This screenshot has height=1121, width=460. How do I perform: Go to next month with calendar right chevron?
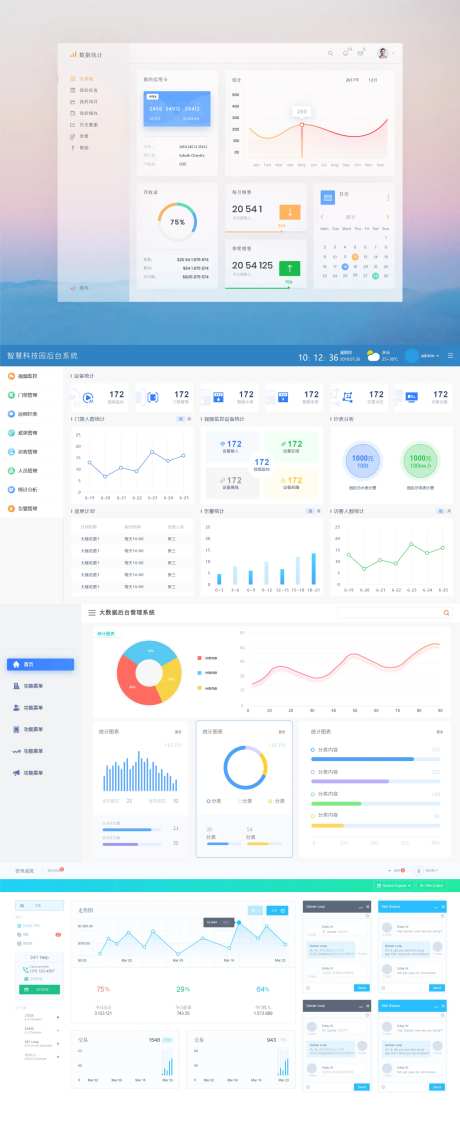[x=388, y=217]
